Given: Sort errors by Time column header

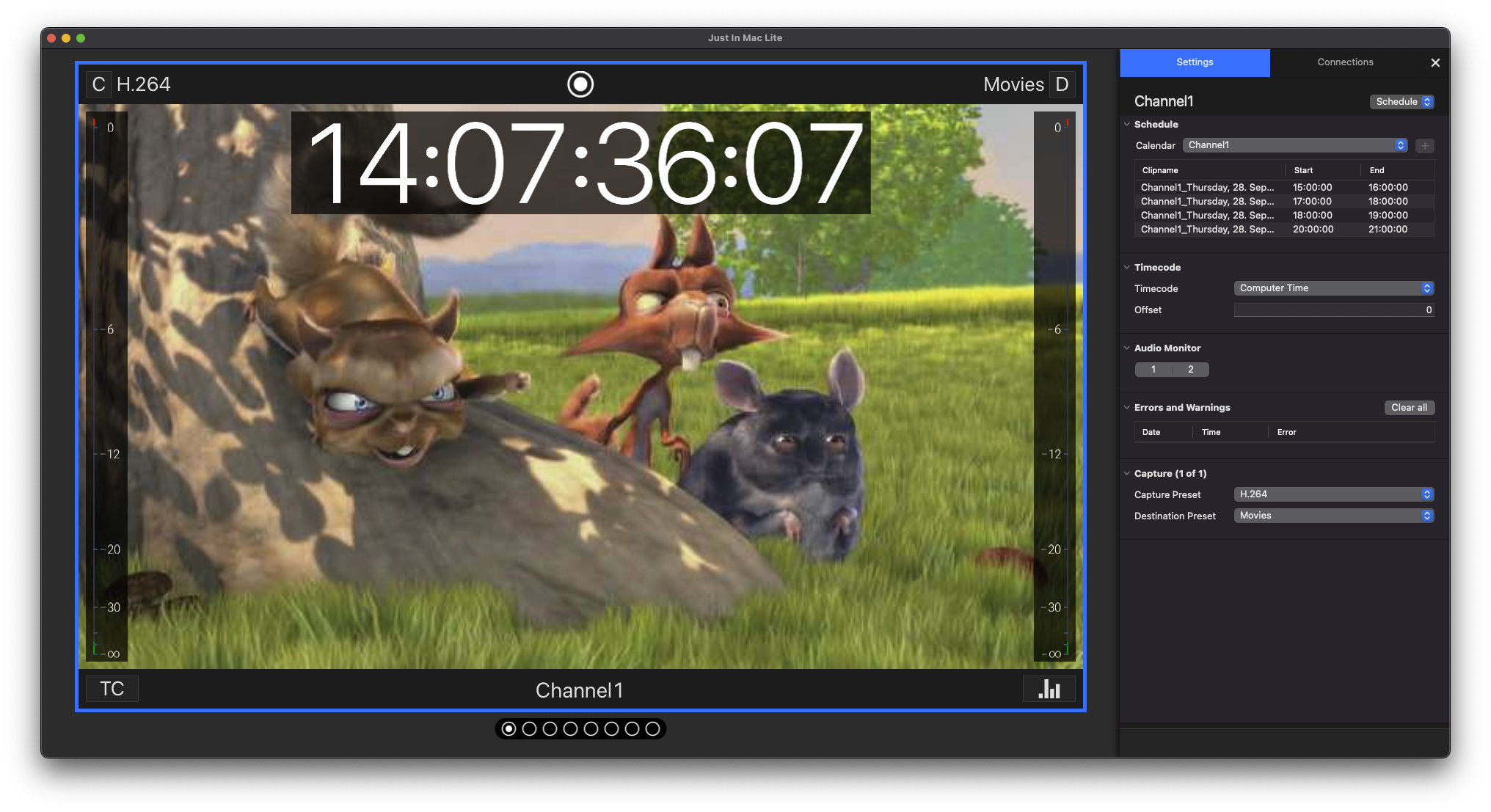Looking at the screenshot, I should pos(1230,433).
